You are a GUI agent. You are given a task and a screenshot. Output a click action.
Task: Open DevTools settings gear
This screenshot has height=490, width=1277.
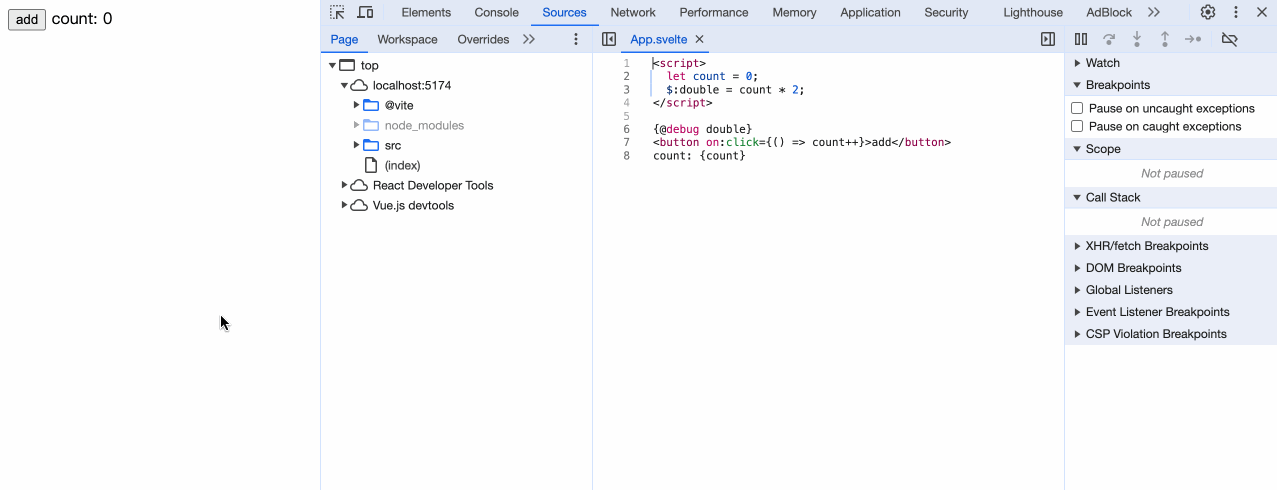pyautogui.click(x=1208, y=12)
